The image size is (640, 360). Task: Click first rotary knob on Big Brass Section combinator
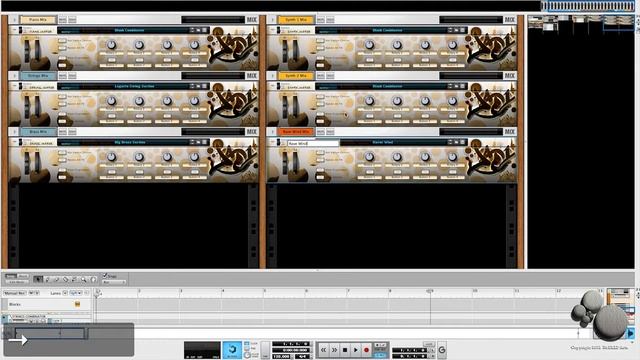(x=111, y=157)
